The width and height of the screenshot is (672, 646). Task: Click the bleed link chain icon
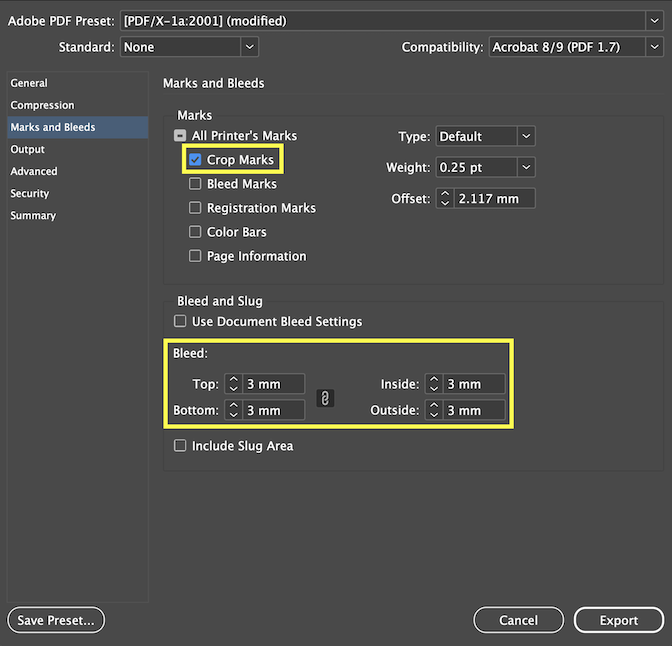325,398
